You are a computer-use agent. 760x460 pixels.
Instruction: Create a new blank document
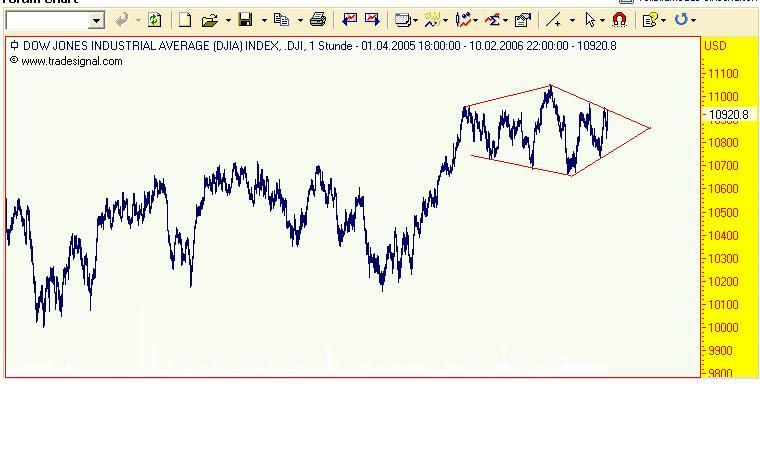185,20
